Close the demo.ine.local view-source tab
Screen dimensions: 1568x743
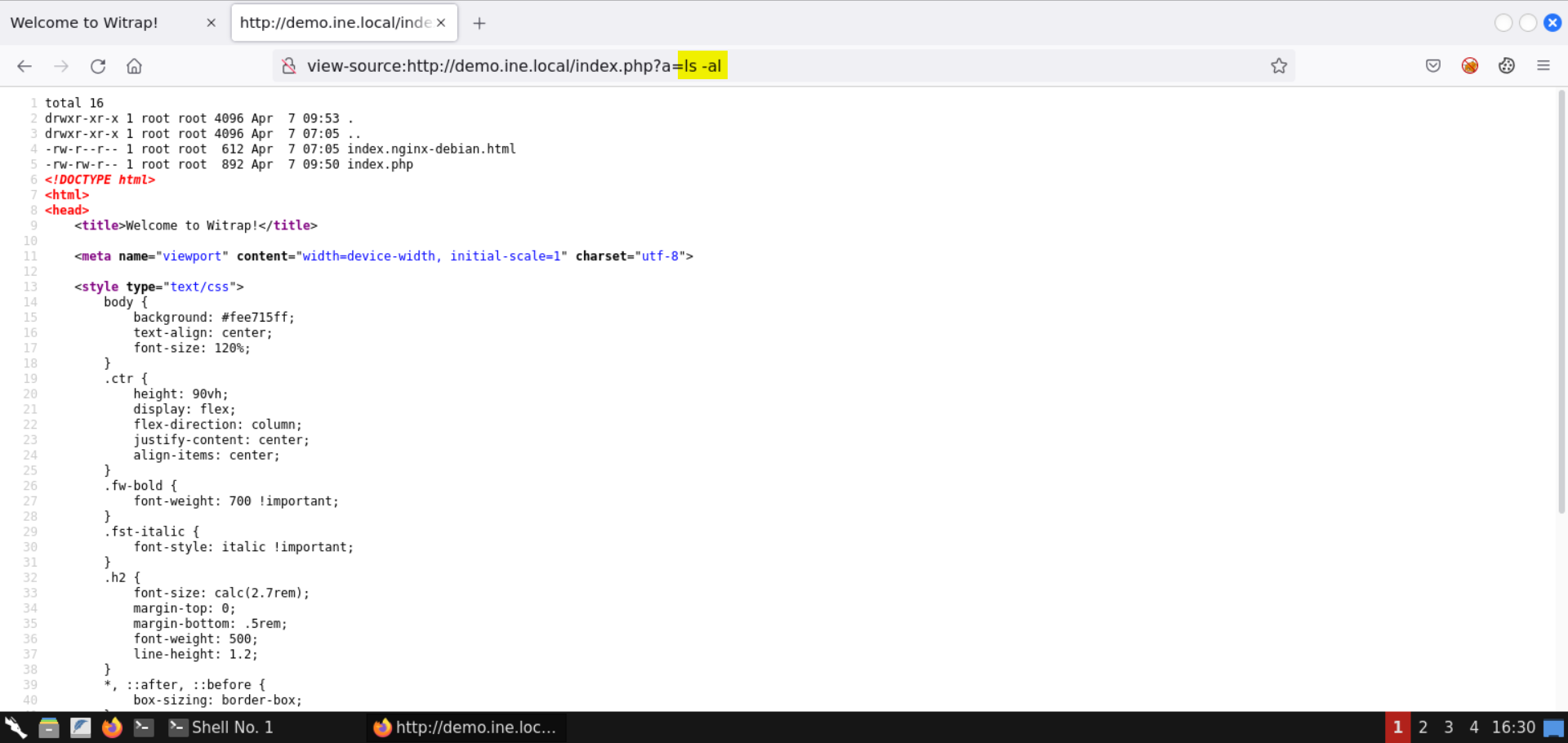(x=441, y=23)
